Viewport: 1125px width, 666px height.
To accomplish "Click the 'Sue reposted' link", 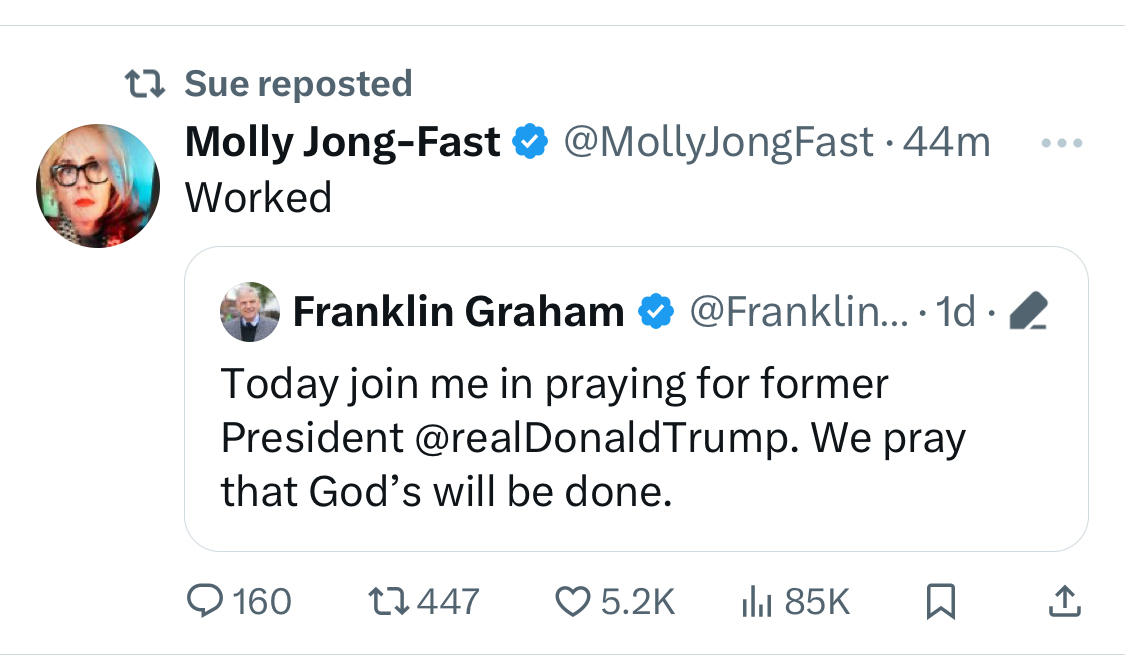I will click(298, 83).
